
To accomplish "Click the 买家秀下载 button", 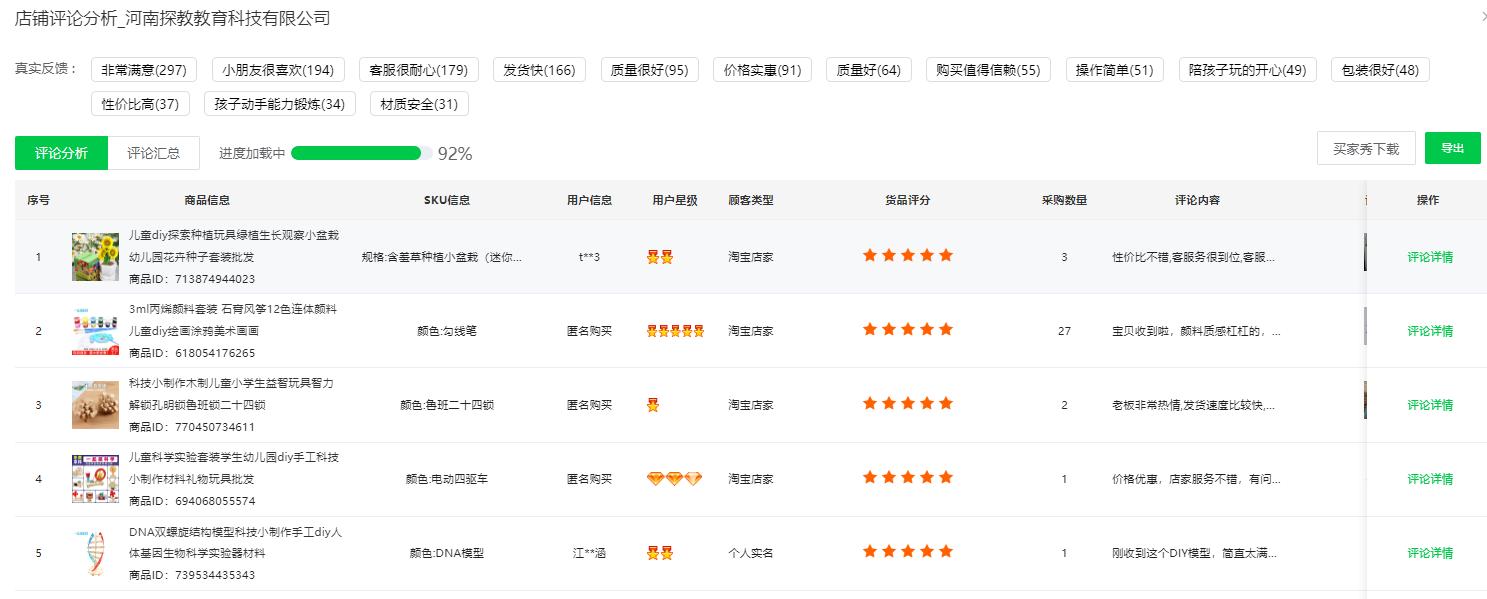I will [x=1365, y=149].
